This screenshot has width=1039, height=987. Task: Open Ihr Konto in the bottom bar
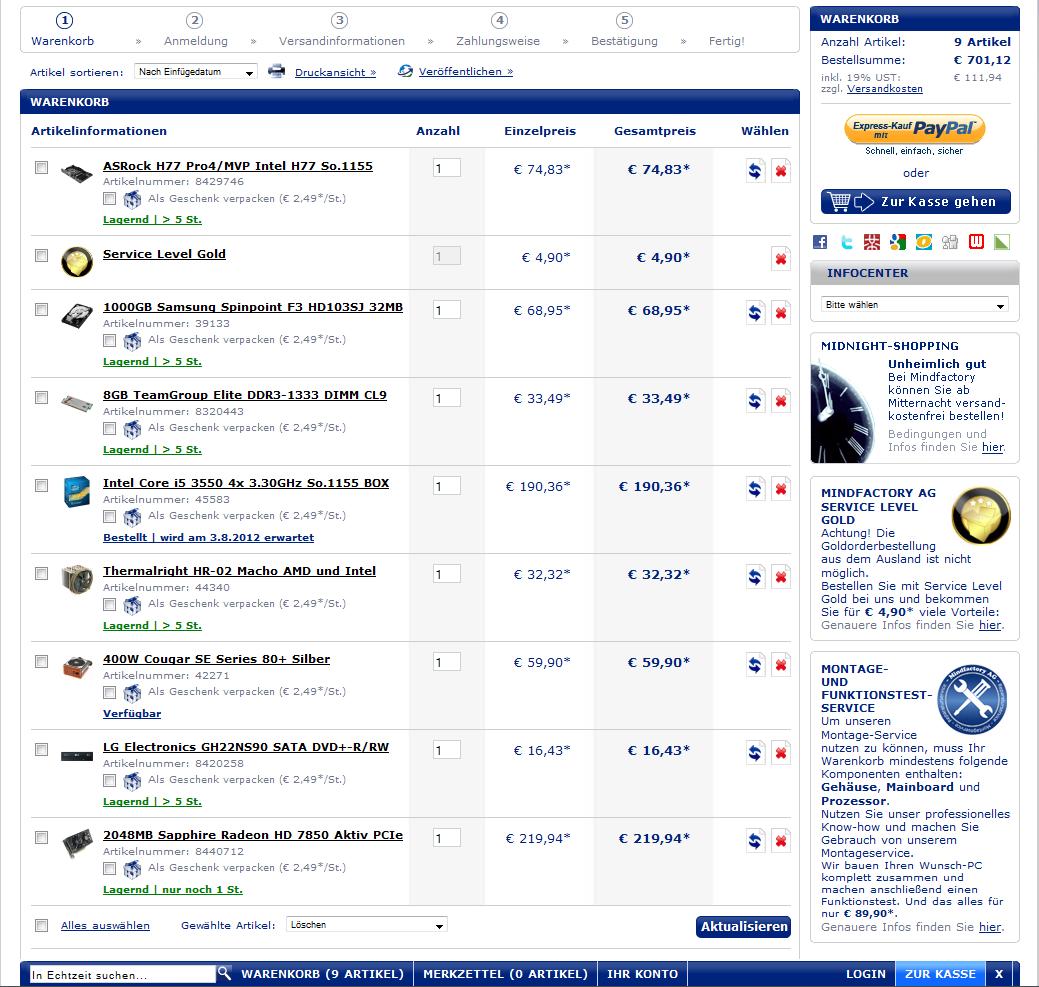point(642,974)
